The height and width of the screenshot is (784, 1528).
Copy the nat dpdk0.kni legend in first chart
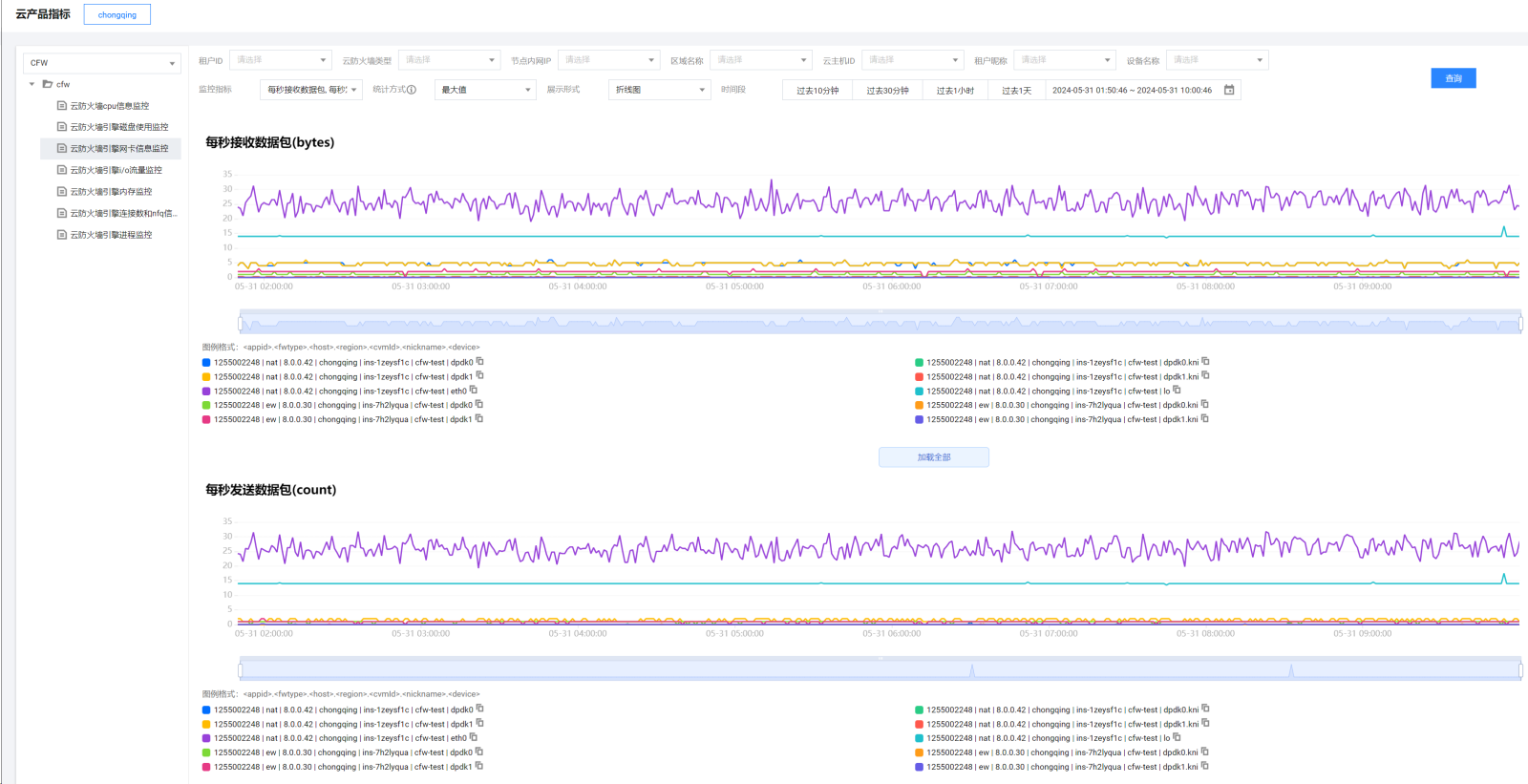1205,362
